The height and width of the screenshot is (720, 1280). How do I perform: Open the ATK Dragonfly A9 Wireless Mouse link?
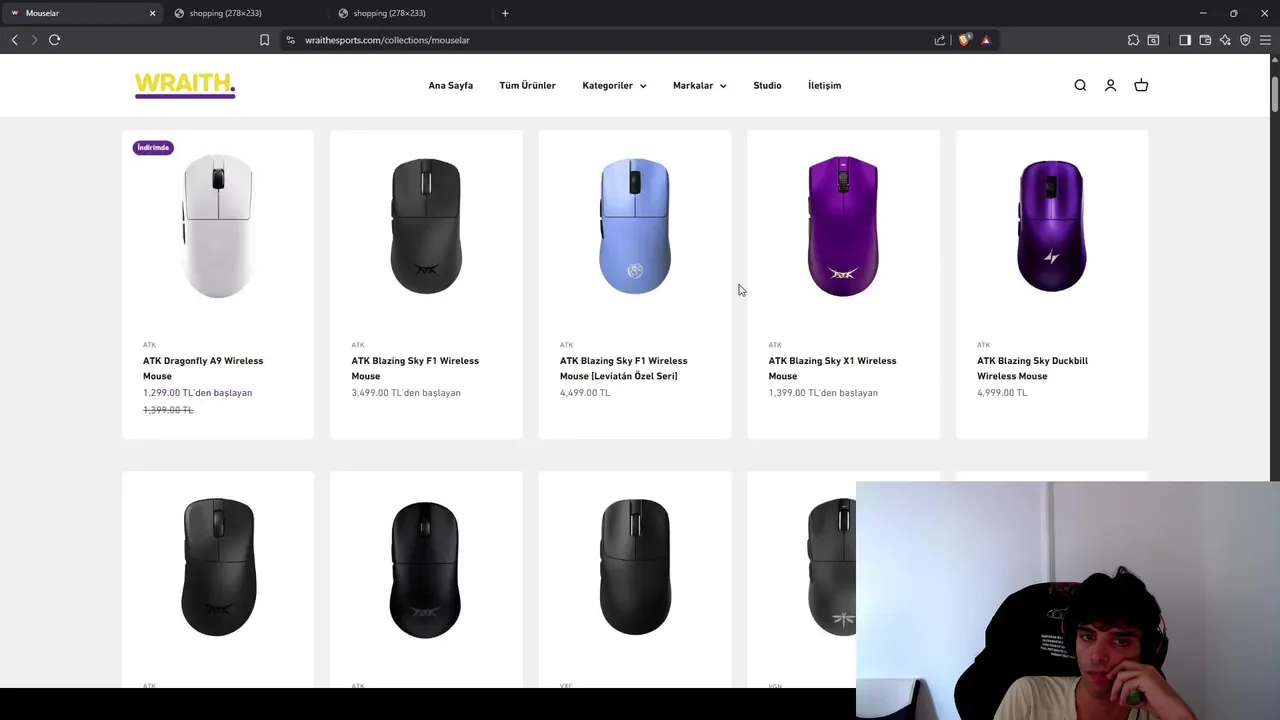point(203,368)
